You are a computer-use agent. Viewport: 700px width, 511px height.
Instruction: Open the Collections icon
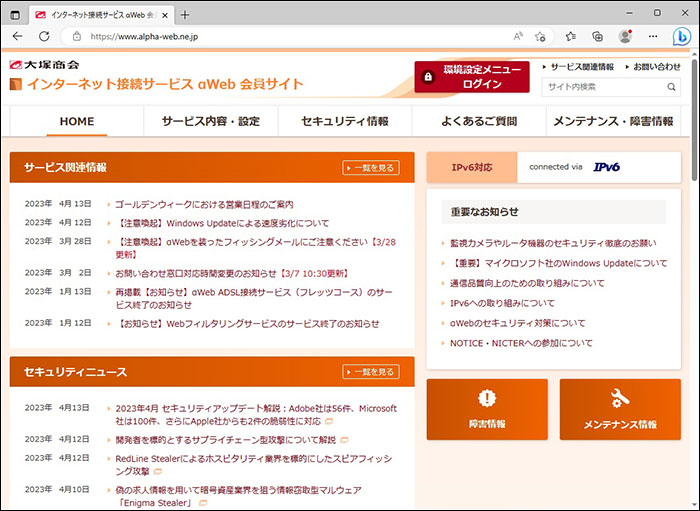[597, 37]
